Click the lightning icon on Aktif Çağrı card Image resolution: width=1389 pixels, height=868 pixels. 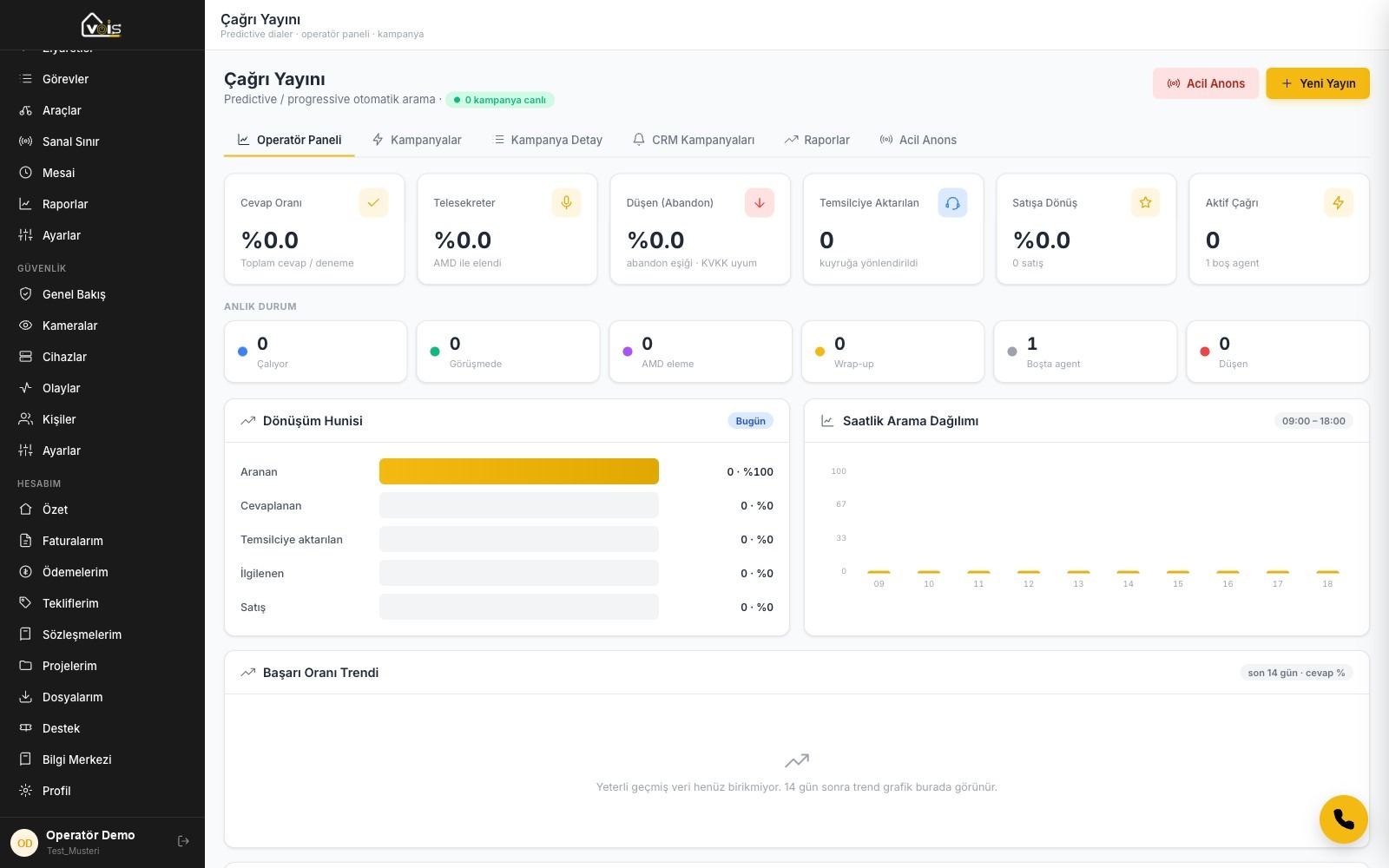1338,202
